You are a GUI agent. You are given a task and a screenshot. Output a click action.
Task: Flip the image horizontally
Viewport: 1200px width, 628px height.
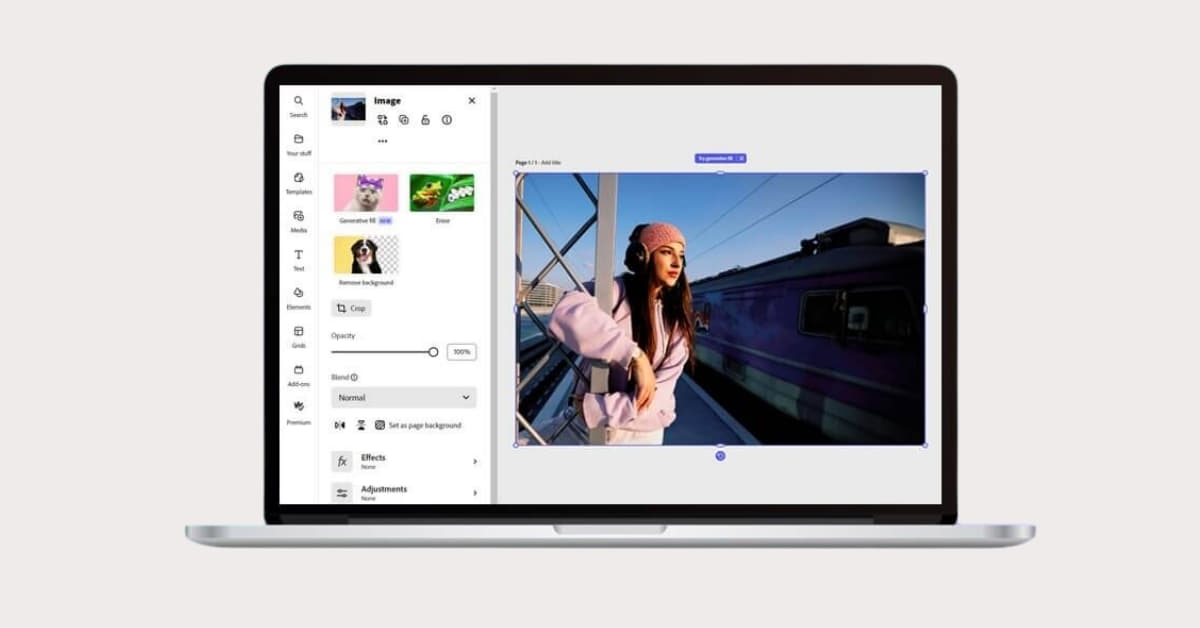[340, 425]
